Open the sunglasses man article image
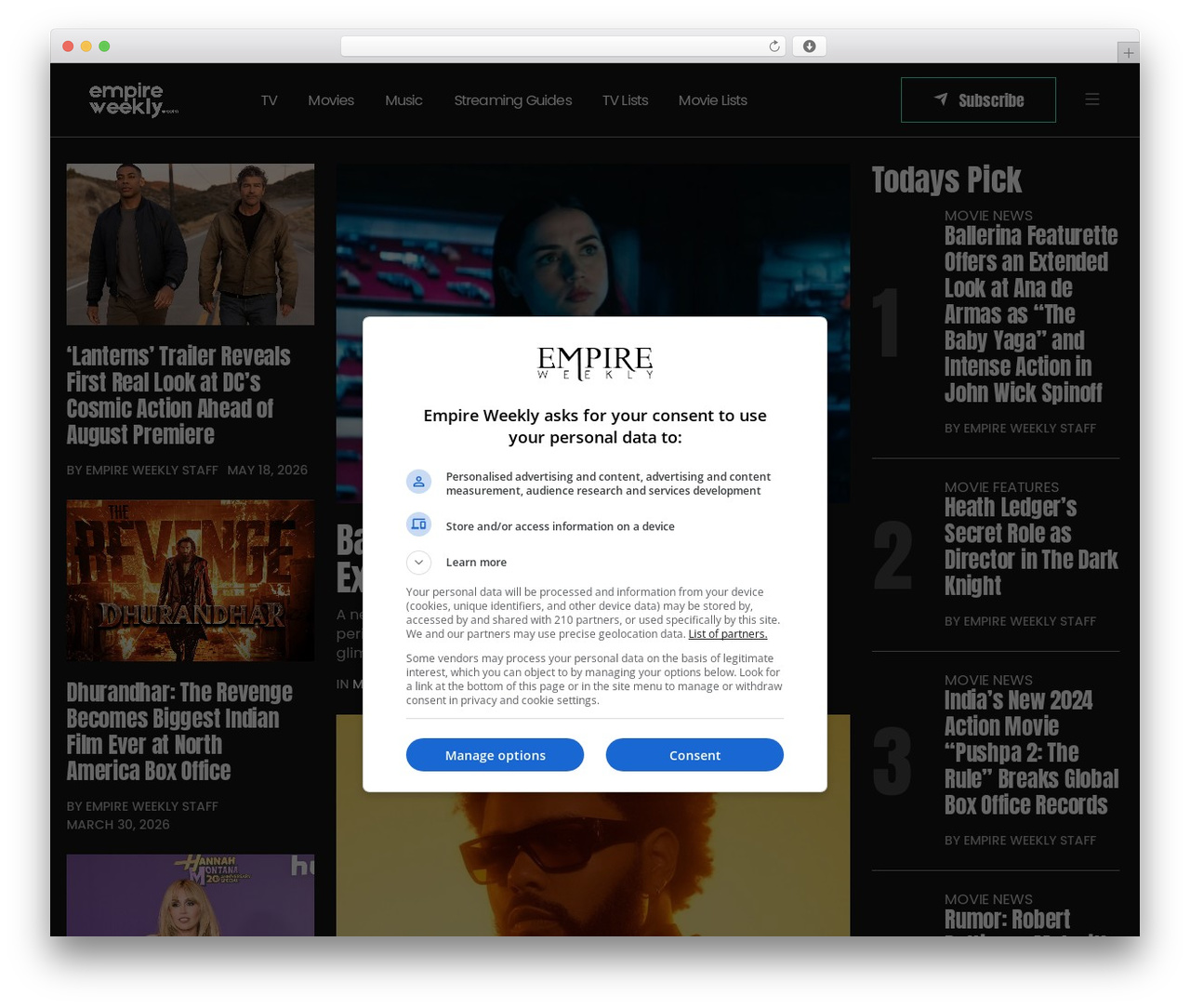This screenshot has width=1190, height=1008. click(592, 865)
